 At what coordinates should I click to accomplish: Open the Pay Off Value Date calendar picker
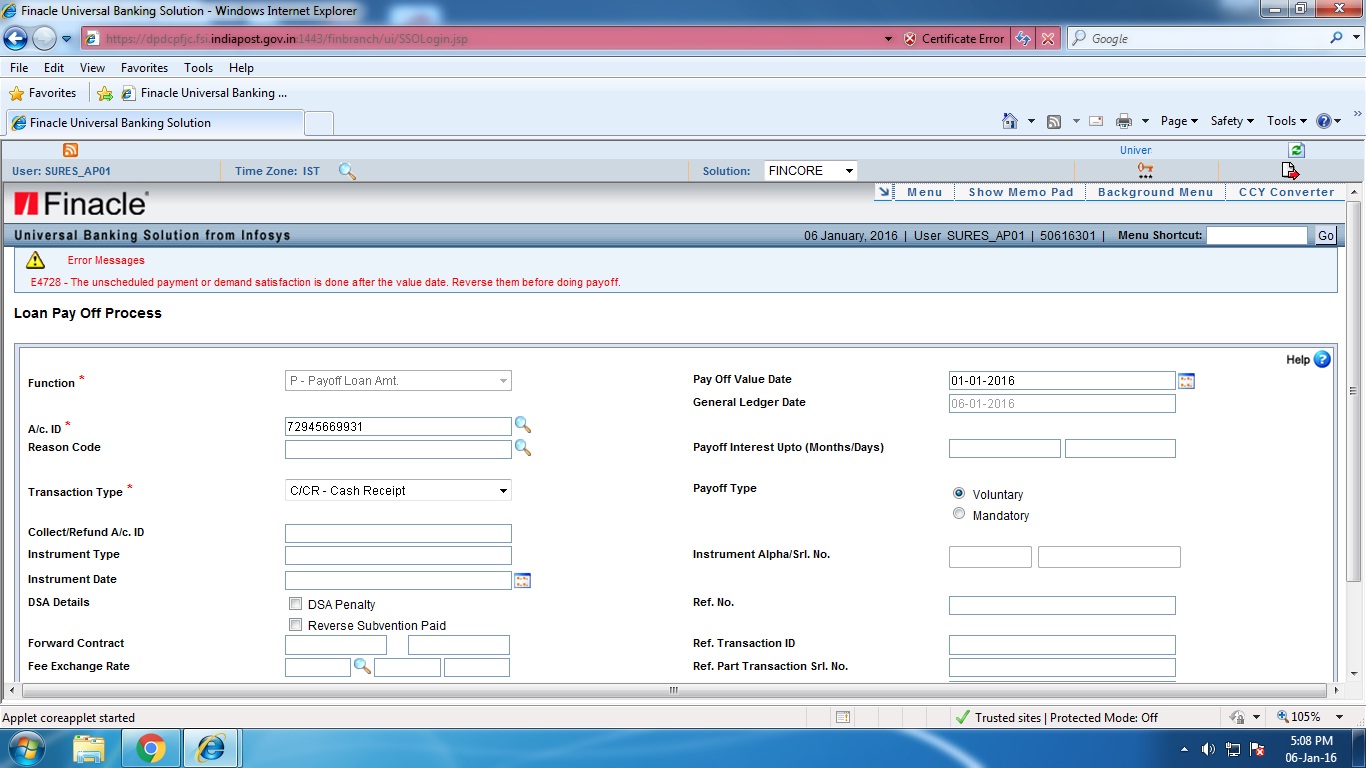point(1186,380)
